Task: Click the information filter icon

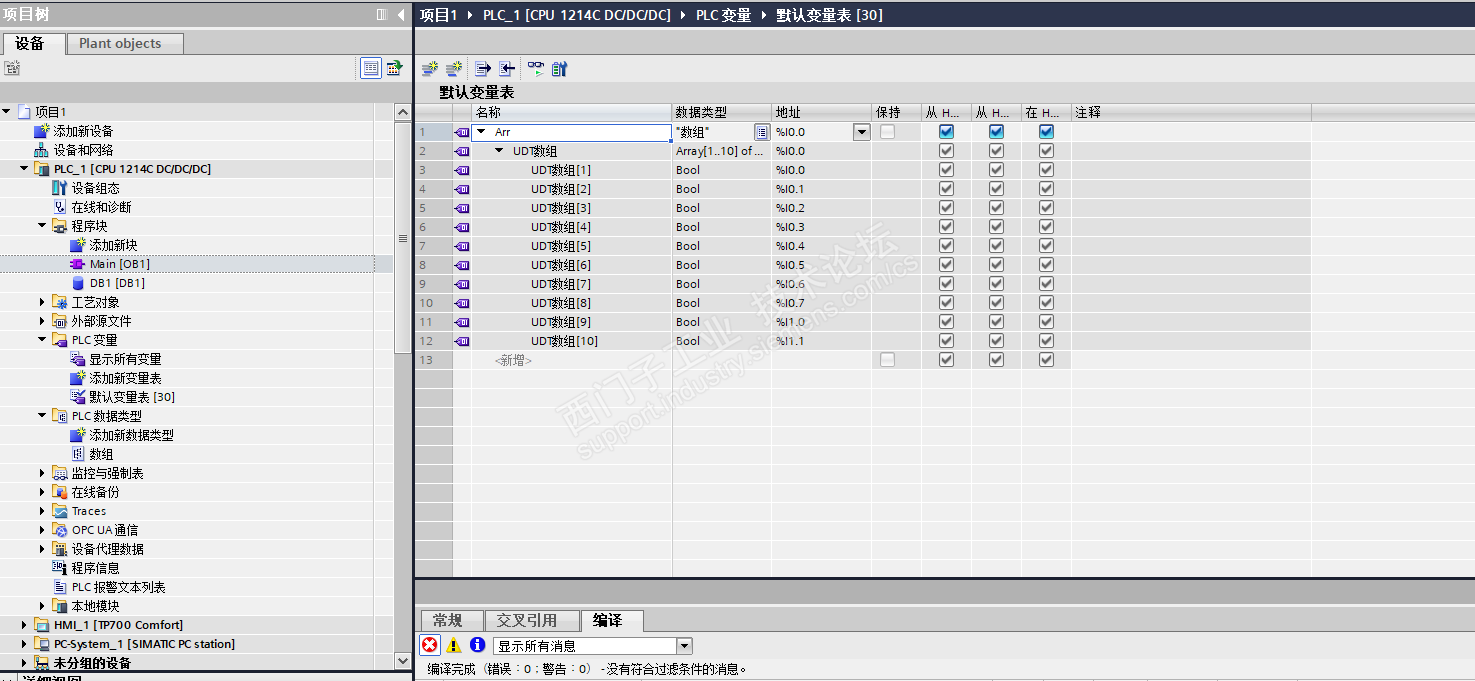Action: point(477,645)
